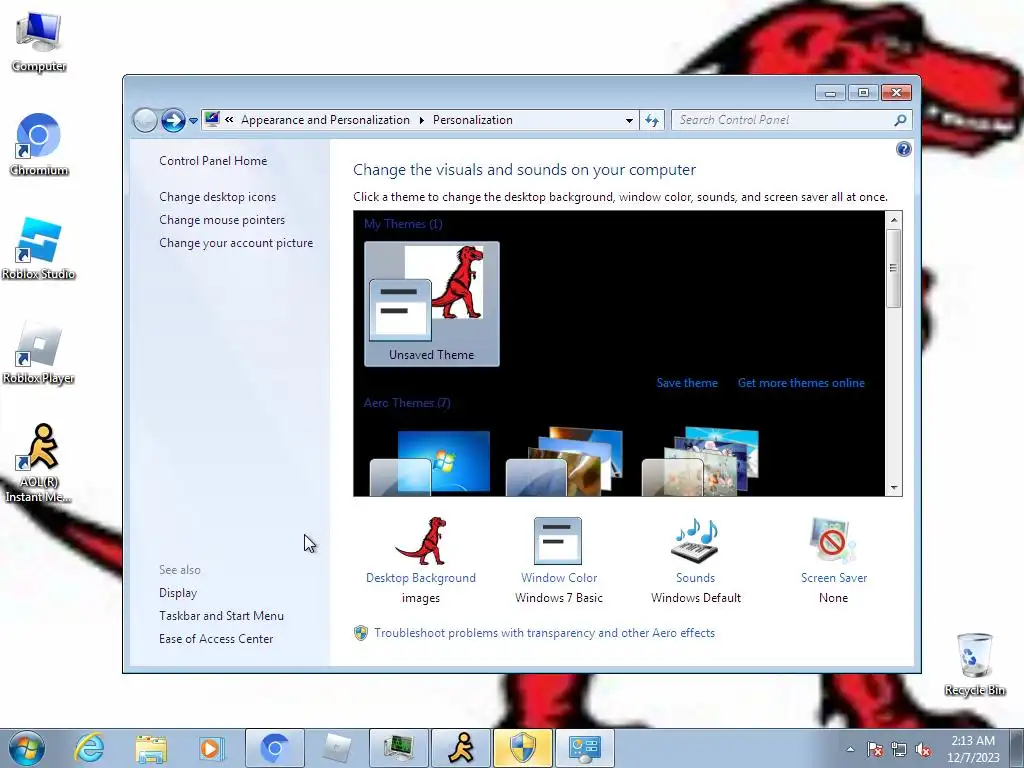Open the Sounds icon

click(696, 541)
